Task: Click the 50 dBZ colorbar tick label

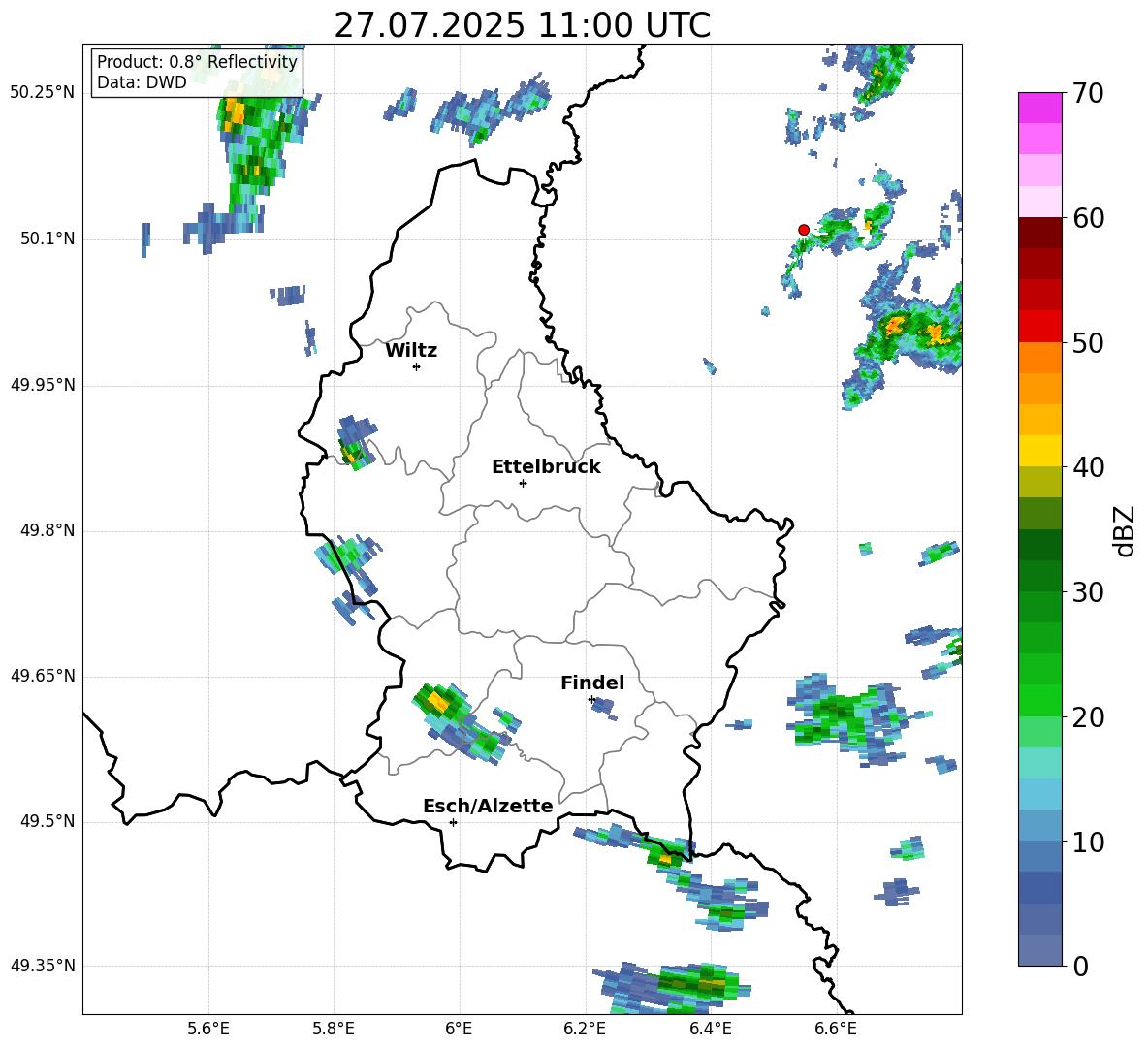Action: [x=1088, y=342]
